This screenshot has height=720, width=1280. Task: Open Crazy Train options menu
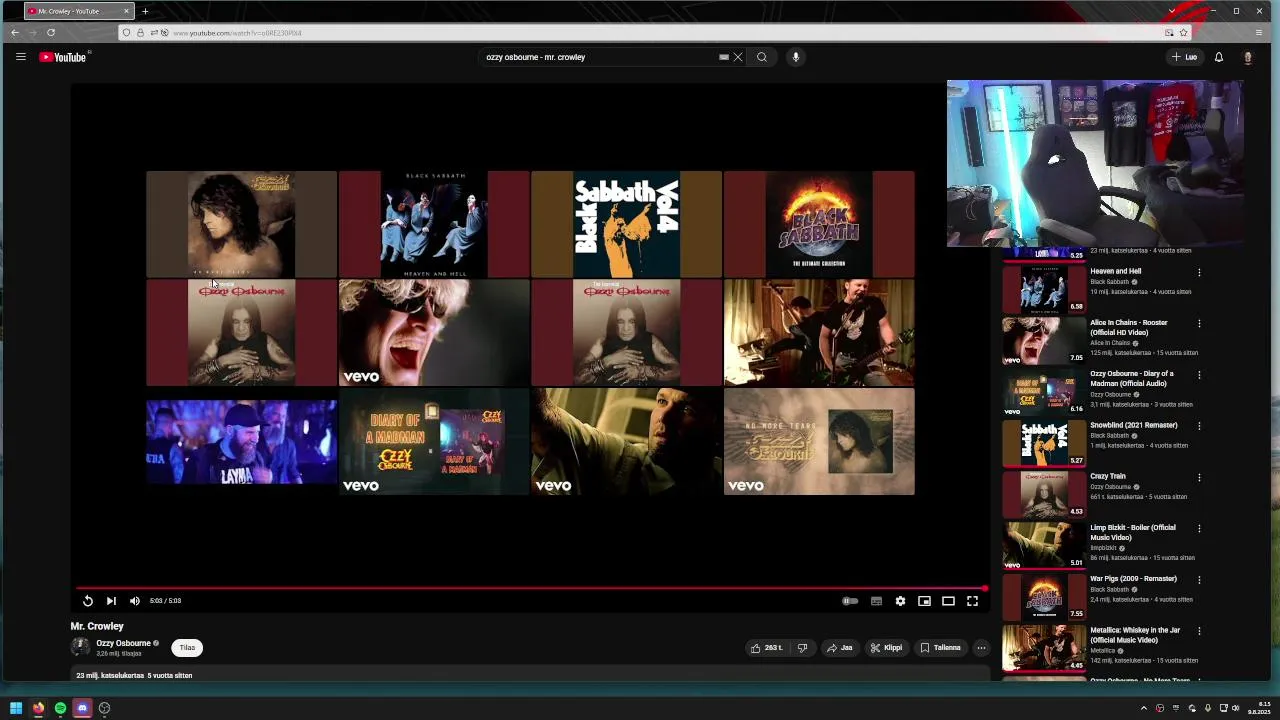tap(1199, 477)
